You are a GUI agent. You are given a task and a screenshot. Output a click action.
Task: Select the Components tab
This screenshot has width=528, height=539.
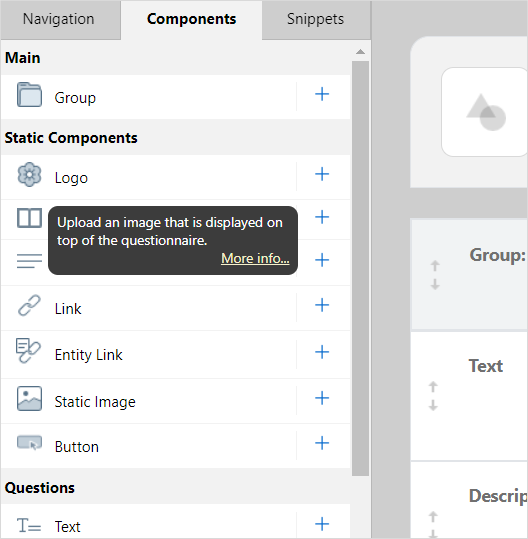click(191, 19)
